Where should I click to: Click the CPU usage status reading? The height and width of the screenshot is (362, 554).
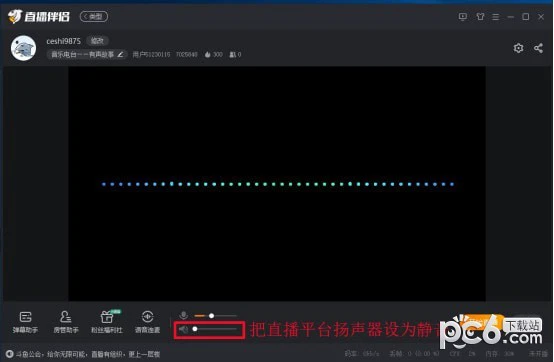462,354
